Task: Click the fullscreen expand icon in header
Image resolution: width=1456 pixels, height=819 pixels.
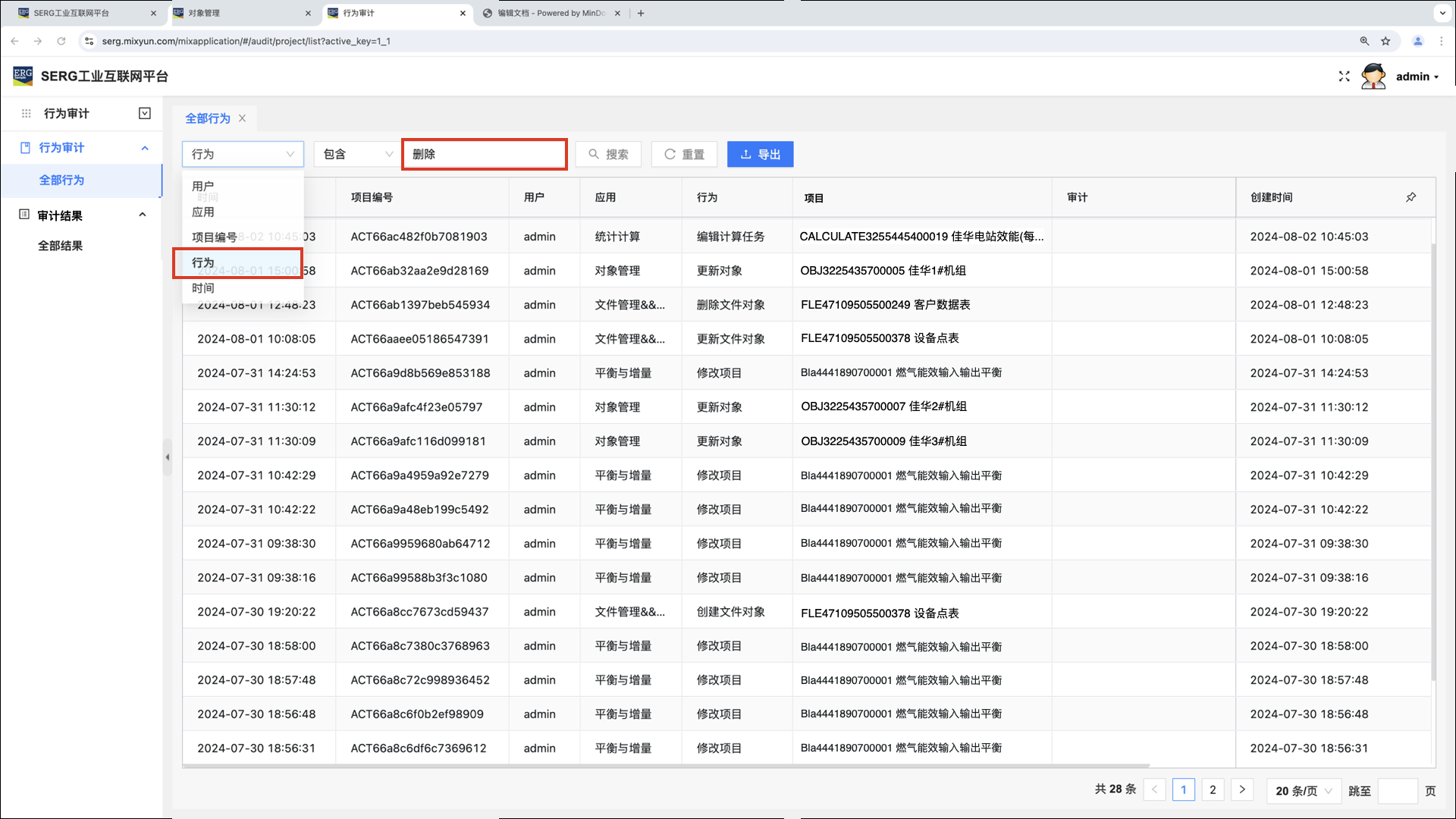Action: pyautogui.click(x=1344, y=77)
